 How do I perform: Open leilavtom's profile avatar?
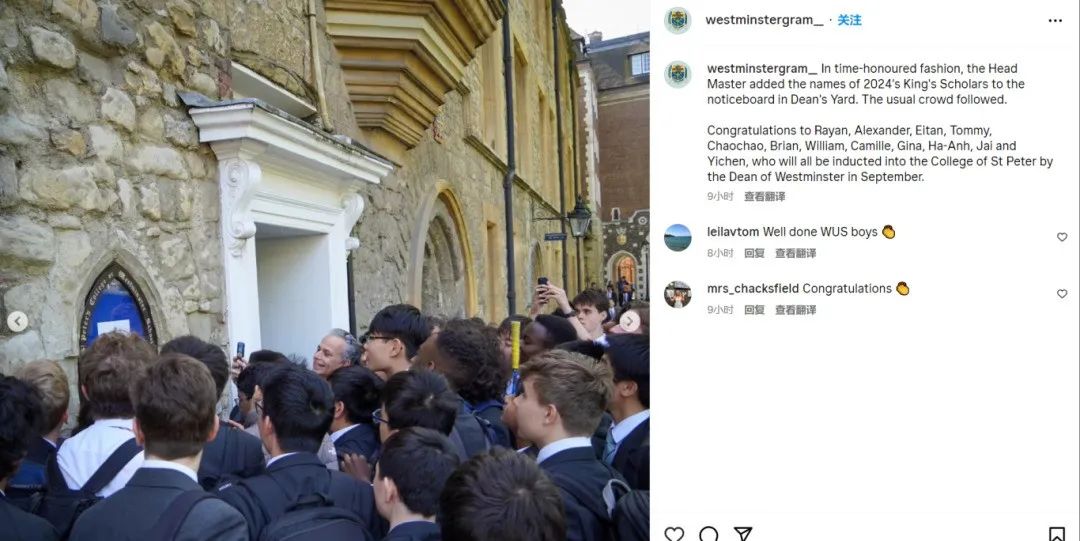click(678, 238)
